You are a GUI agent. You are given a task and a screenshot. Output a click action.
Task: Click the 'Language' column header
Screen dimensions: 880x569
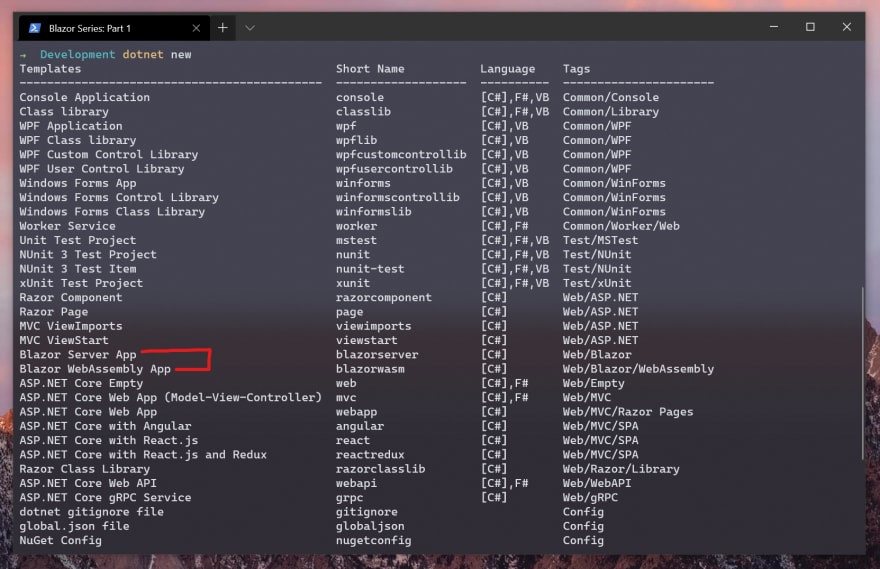(x=507, y=69)
